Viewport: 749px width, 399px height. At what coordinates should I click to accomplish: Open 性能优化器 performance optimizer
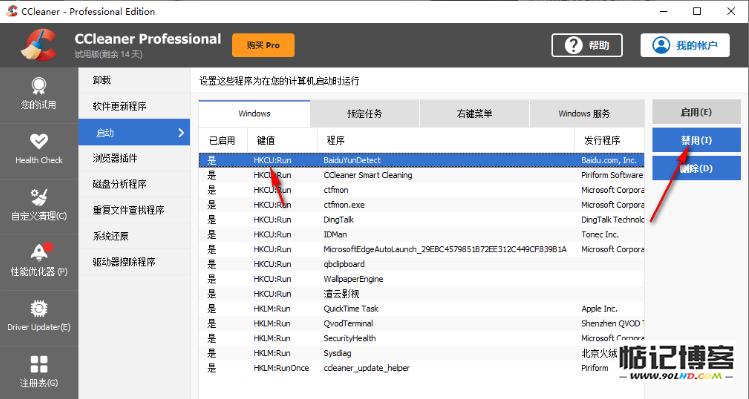pyautogui.click(x=39, y=261)
